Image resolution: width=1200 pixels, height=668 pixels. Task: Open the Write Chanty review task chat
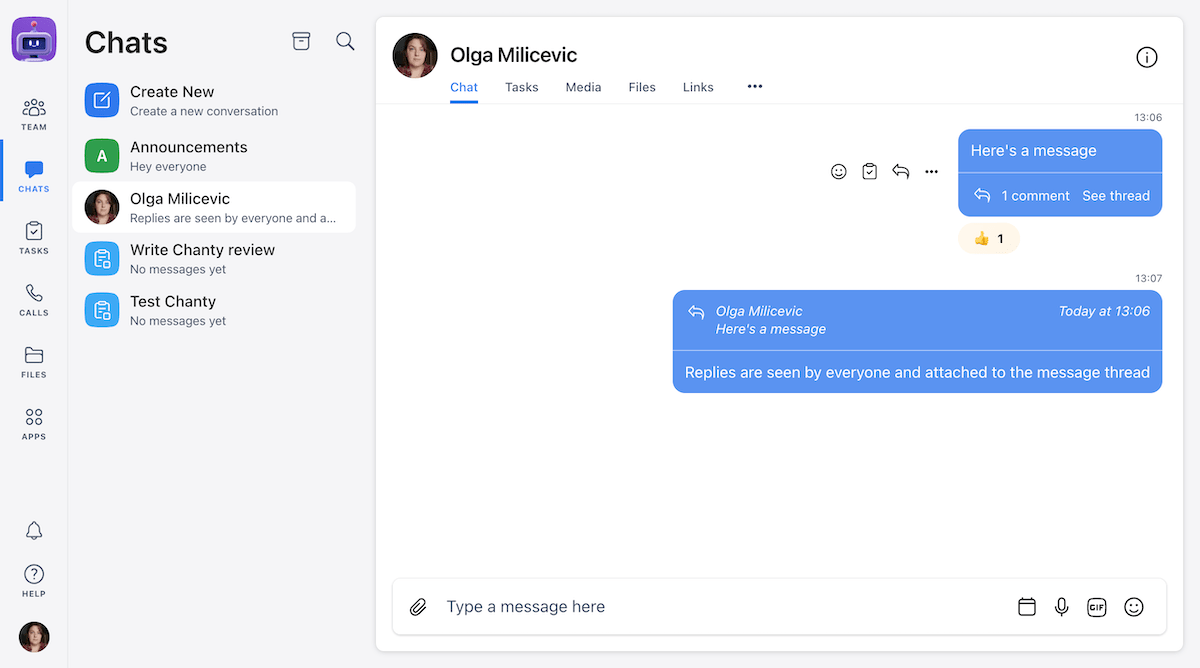coord(214,259)
